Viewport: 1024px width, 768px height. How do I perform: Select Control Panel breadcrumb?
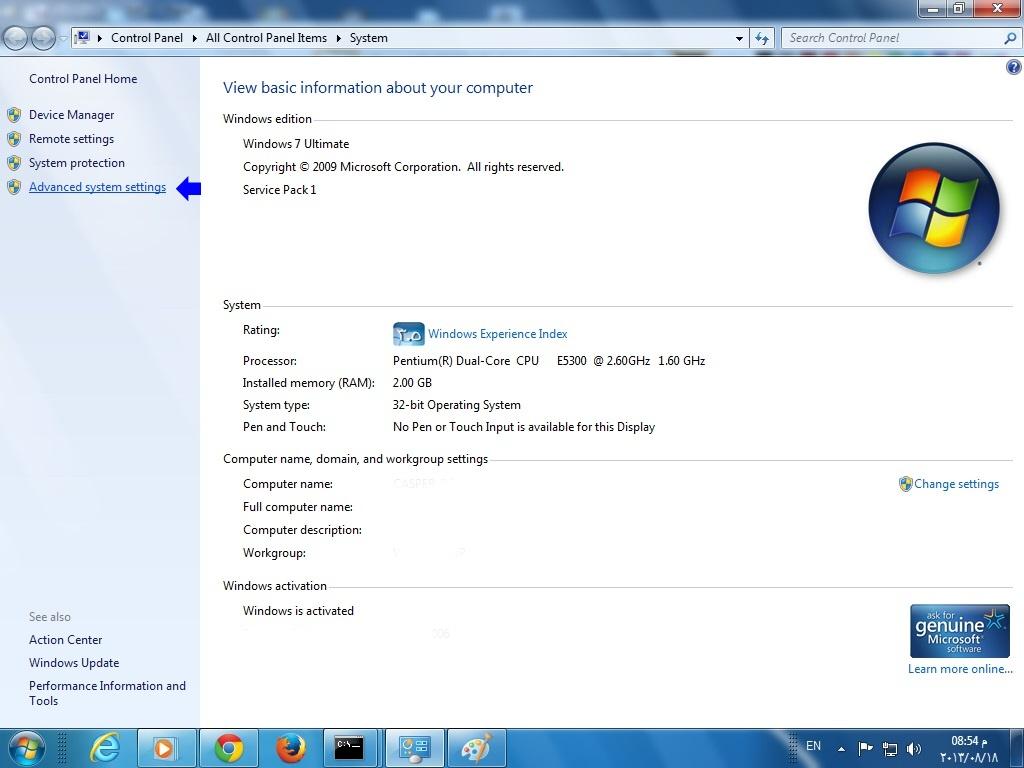(147, 38)
